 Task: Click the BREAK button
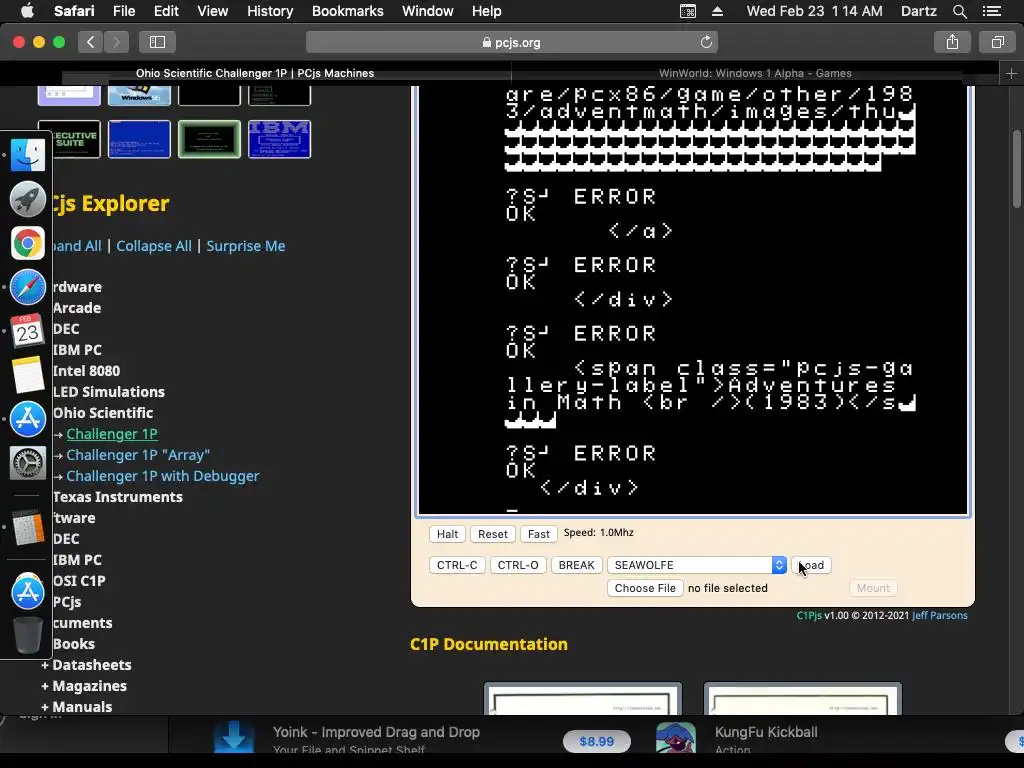[x=576, y=565]
